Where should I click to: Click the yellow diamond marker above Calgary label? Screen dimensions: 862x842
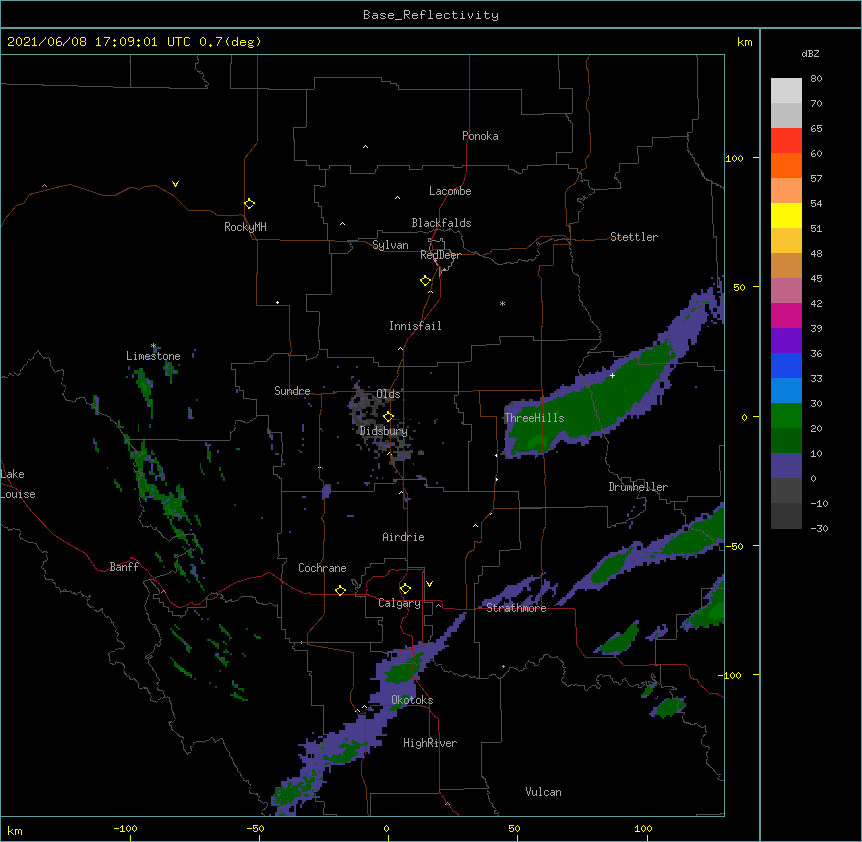coord(405,589)
